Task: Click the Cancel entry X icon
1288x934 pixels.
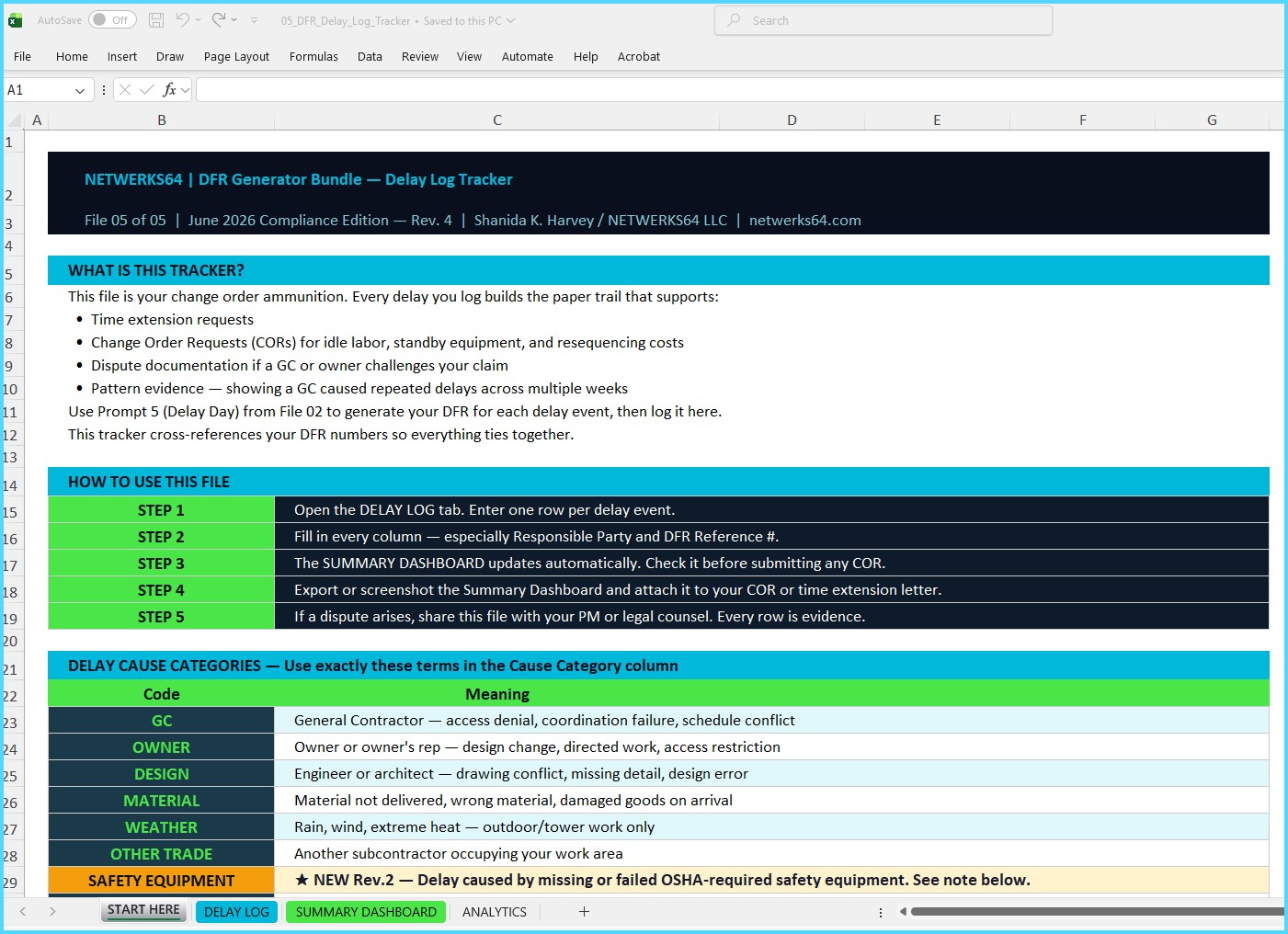Action: point(125,90)
